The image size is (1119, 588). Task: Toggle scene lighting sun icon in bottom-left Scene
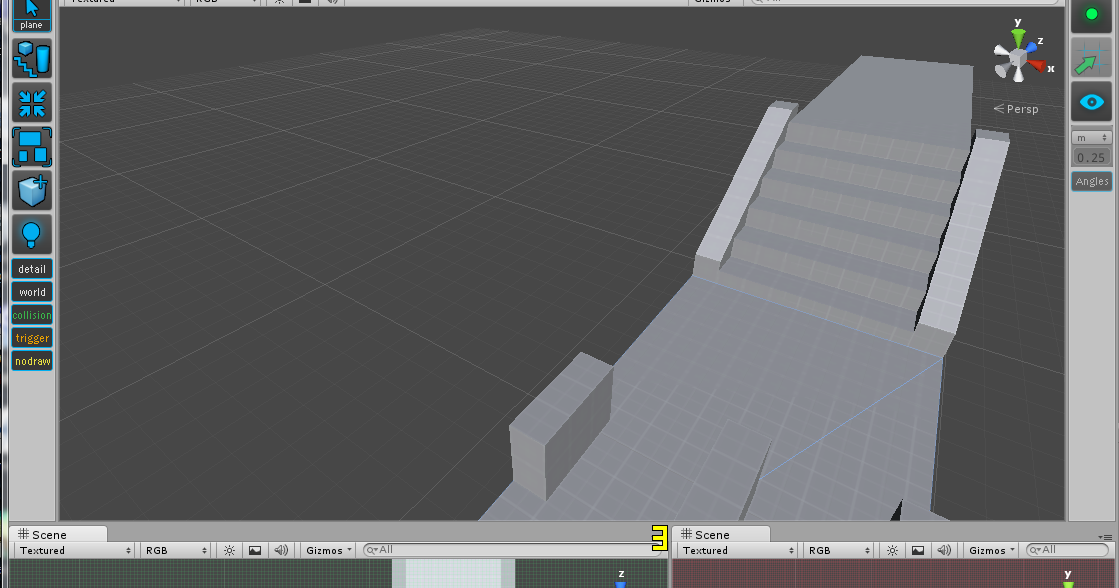229,550
